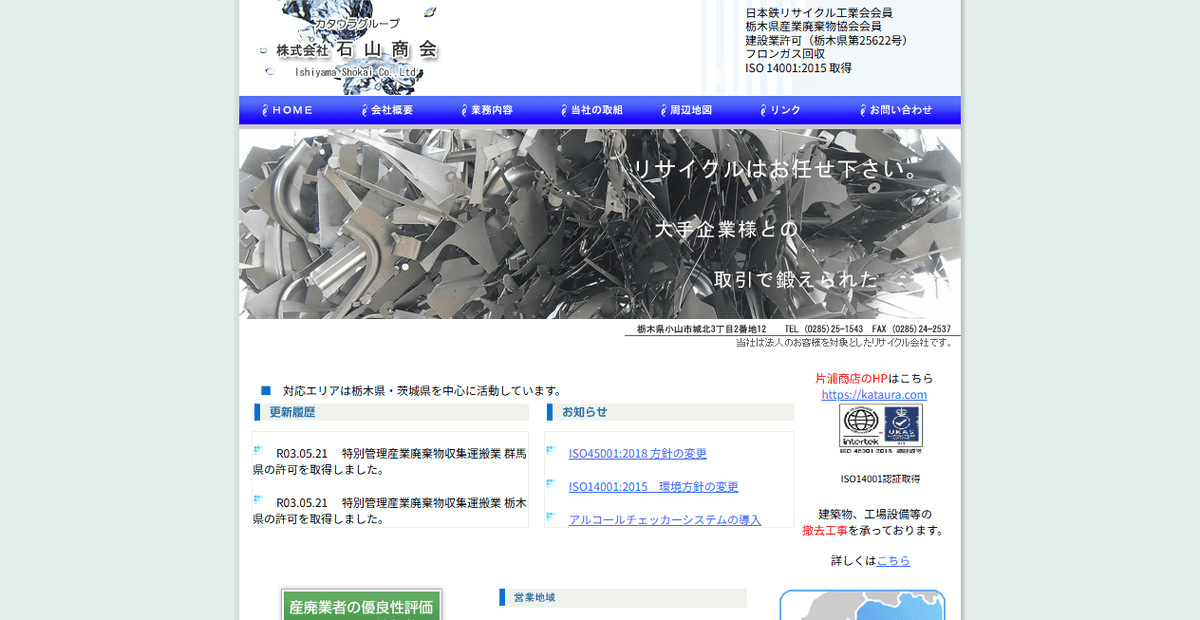This screenshot has width=1200, height=620.
Task: Click the ISO45001:2018 方針の変更 news link
Action: 637,453
